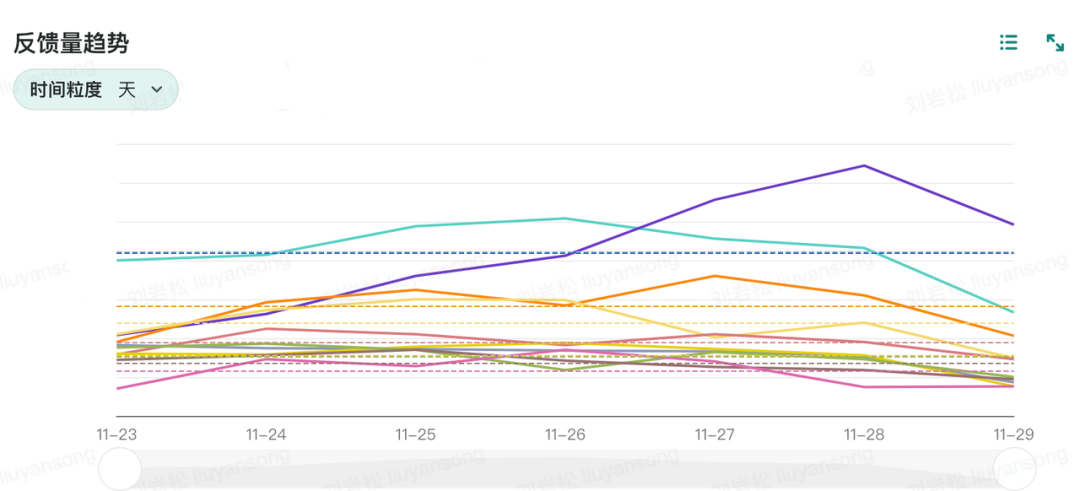
Task: Click the teal line's endpoint at 11-29
Action: (1013, 312)
